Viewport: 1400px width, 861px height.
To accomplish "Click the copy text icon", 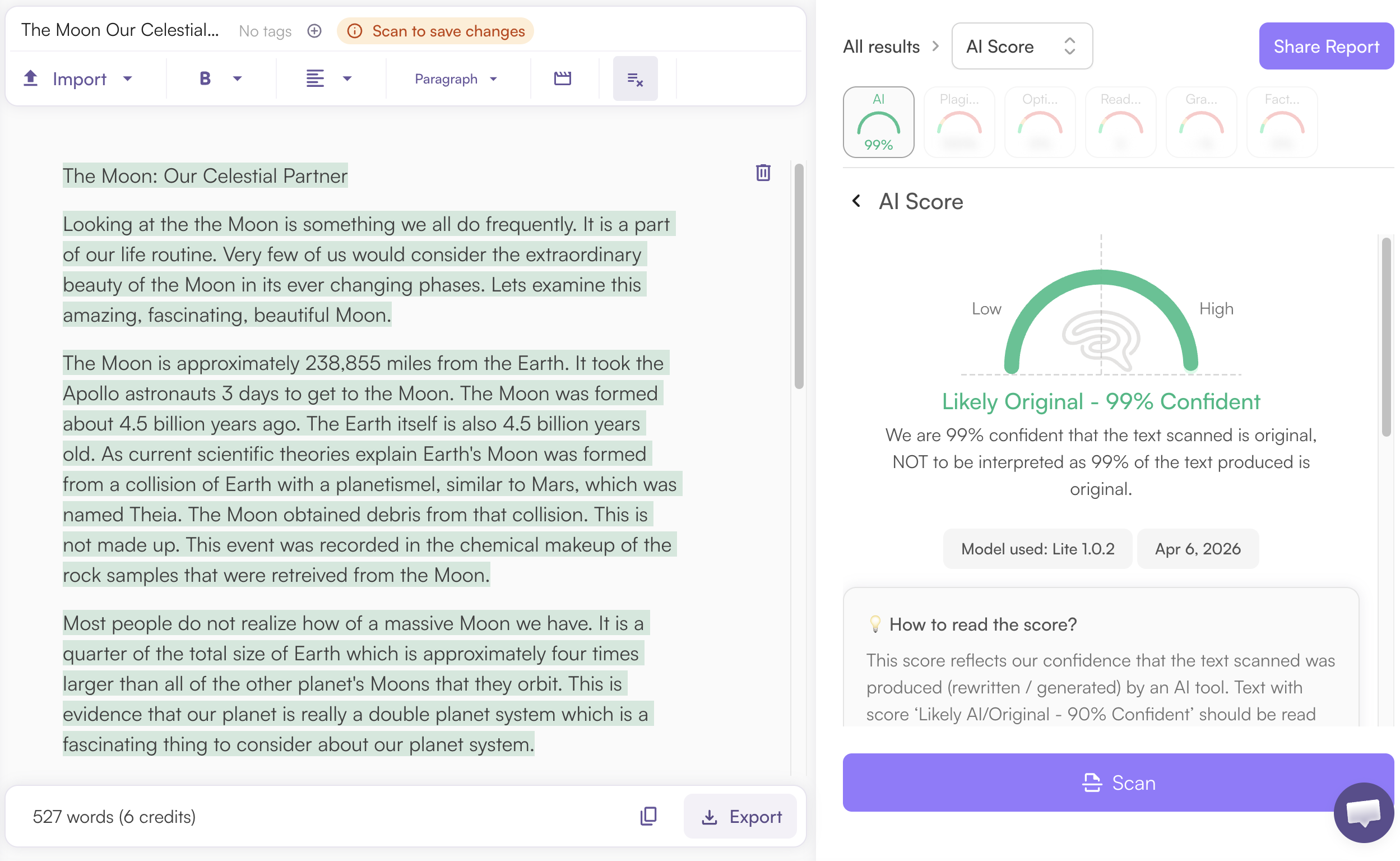I will click(x=648, y=816).
